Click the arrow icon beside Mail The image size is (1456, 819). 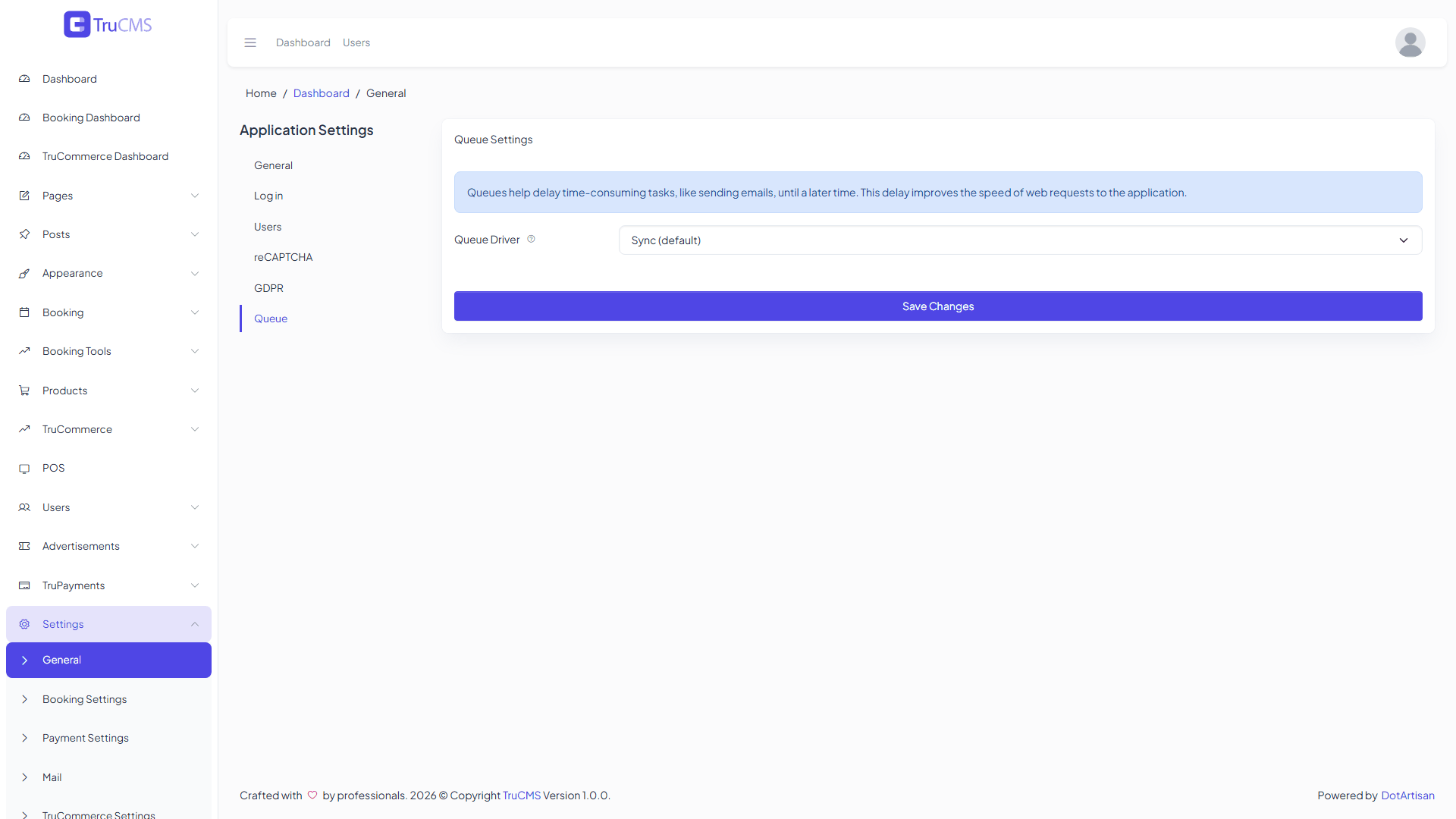tap(24, 777)
